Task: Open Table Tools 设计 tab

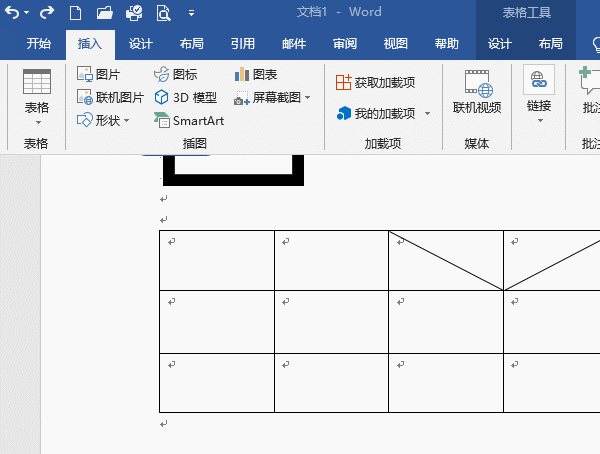Action: click(500, 44)
